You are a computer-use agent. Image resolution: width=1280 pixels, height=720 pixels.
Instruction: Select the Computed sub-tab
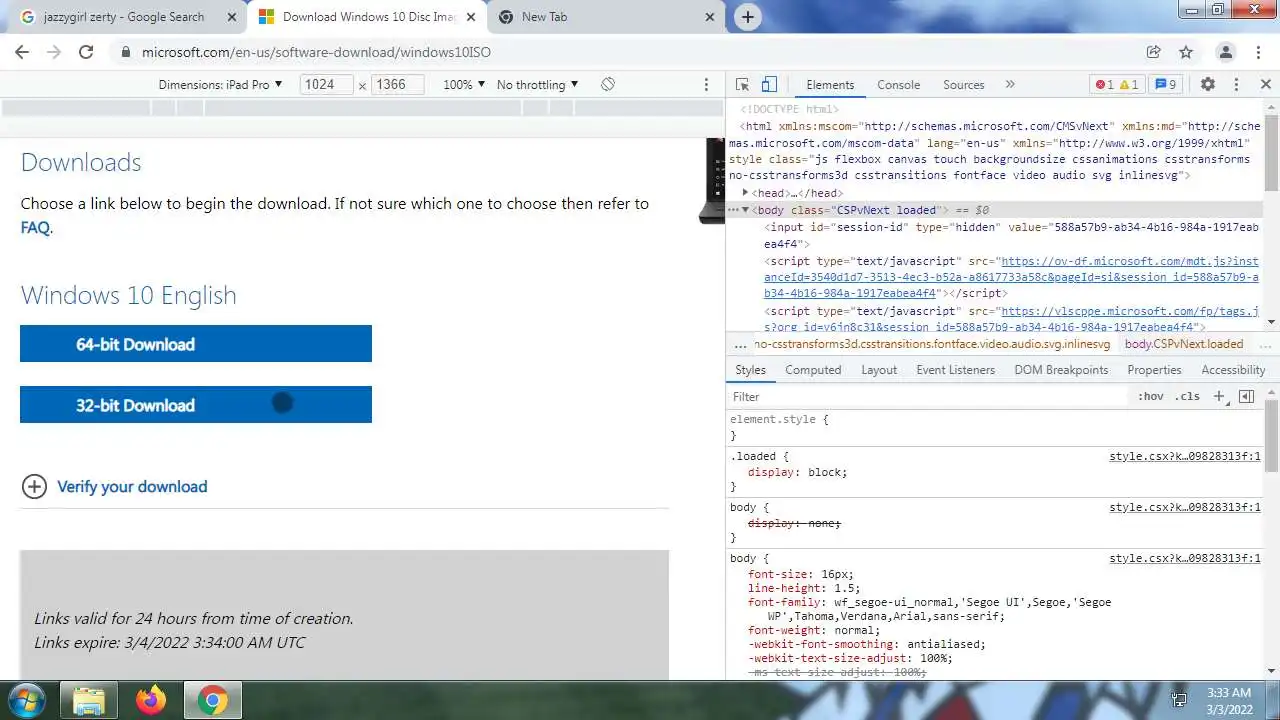pos(813,370)
